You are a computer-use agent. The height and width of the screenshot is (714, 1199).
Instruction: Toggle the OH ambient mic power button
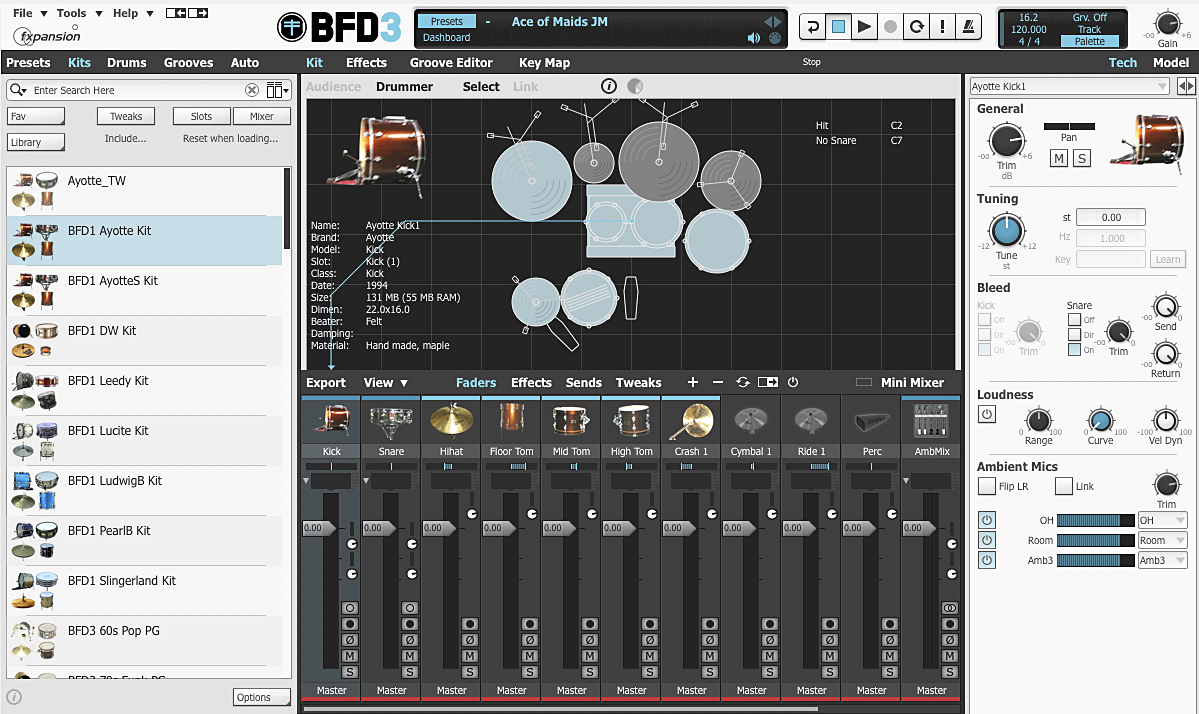(x=987, y=521)
